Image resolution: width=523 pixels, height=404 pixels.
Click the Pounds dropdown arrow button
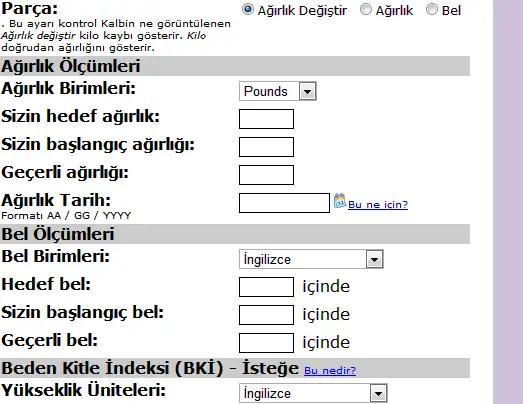click(307, 91)
